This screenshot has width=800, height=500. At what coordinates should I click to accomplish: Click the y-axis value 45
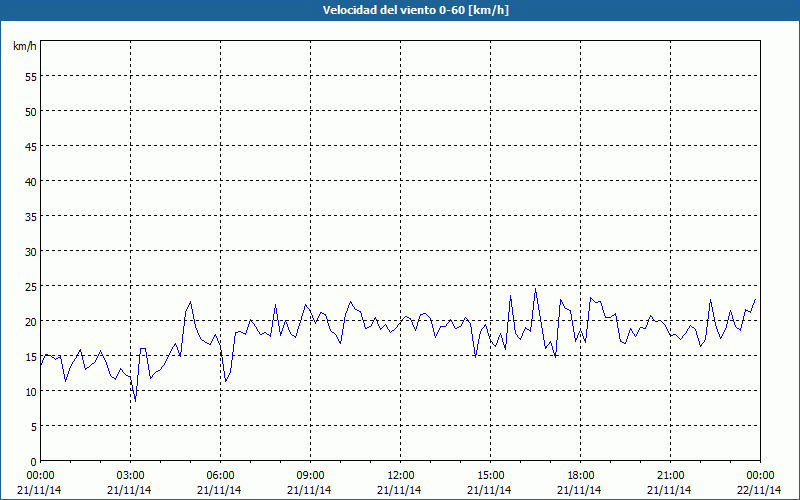click(x=31, y=146)
